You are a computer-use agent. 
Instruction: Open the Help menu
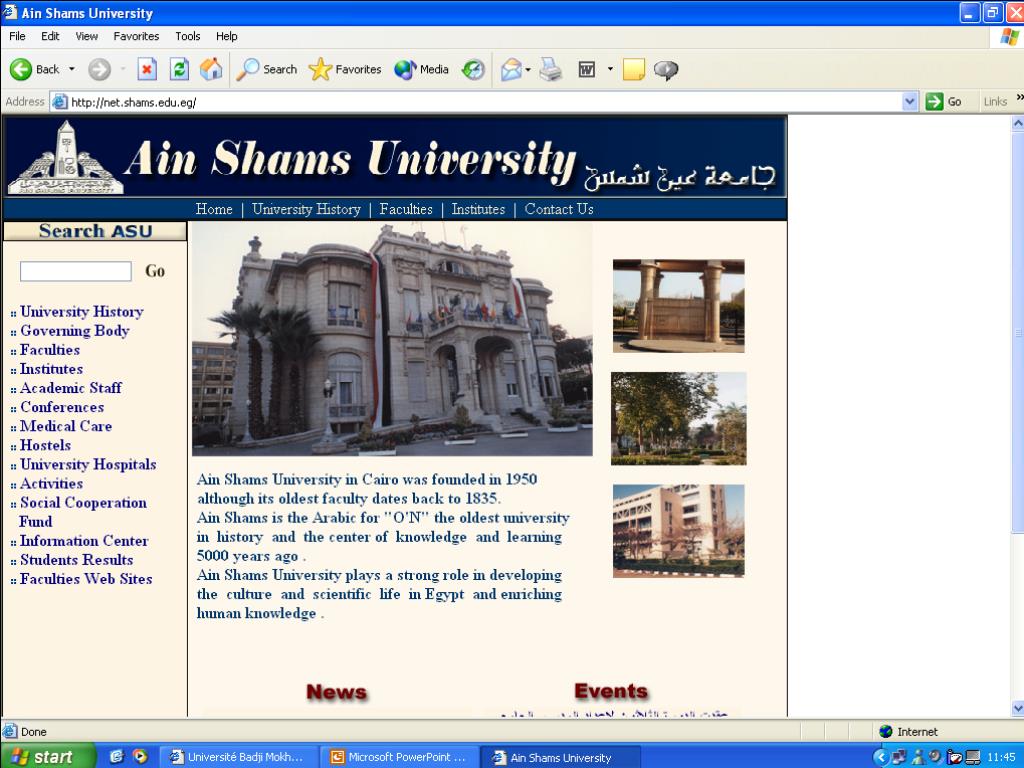(x=227, y=36)
